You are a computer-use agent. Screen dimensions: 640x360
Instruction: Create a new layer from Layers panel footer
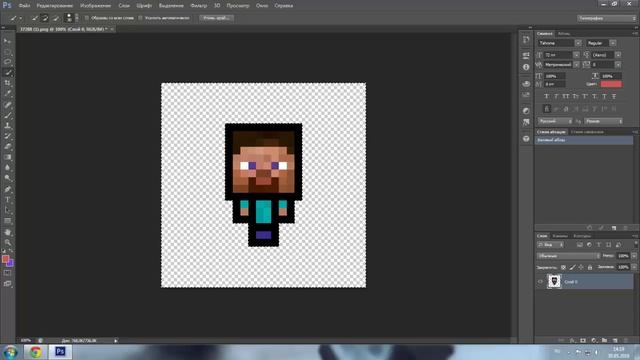coord(615,340)
